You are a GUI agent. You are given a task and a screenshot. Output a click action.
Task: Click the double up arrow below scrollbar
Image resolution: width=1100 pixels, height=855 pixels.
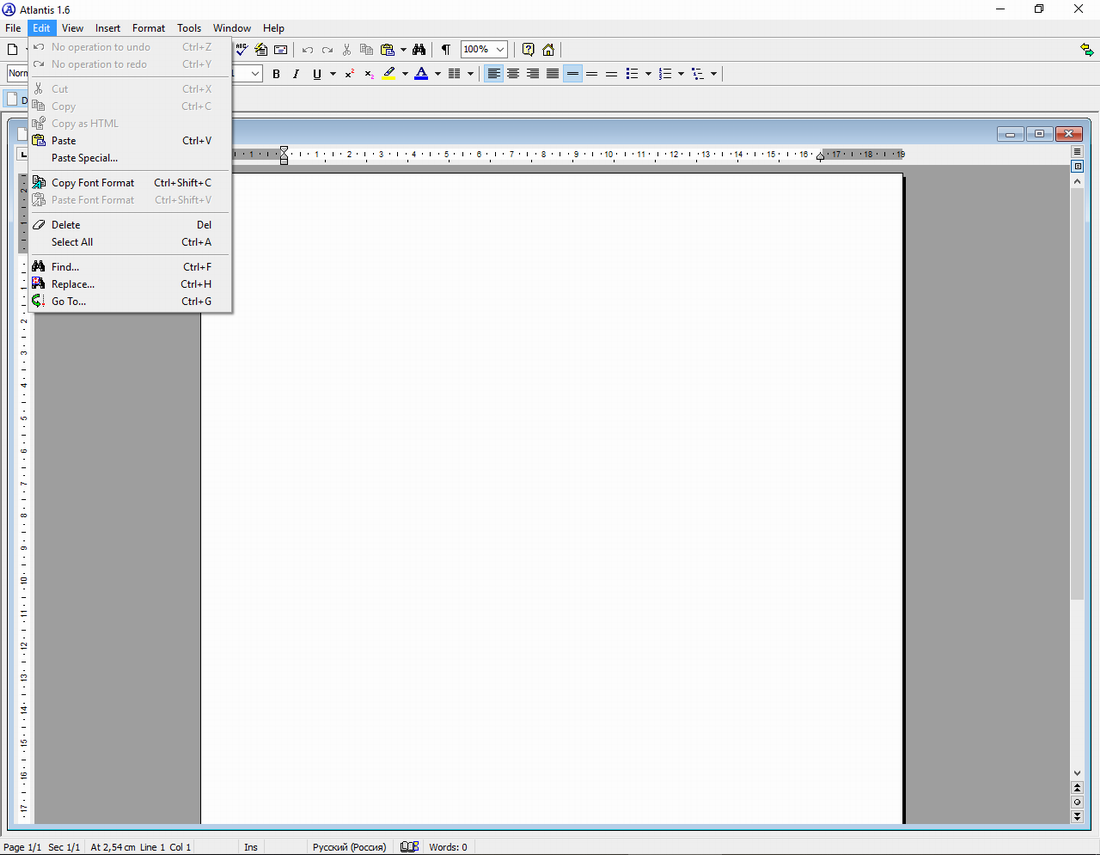(1077, 788)
